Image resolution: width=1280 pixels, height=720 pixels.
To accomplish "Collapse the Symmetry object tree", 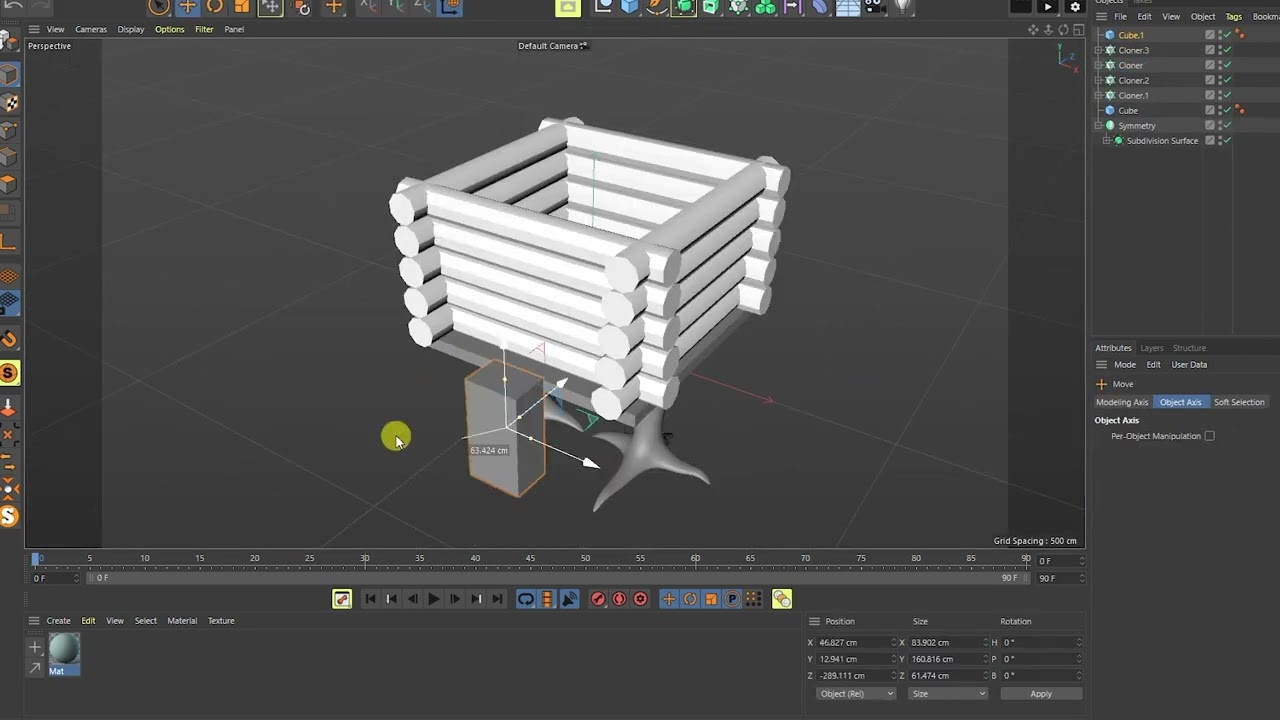I will point(1098,125).
